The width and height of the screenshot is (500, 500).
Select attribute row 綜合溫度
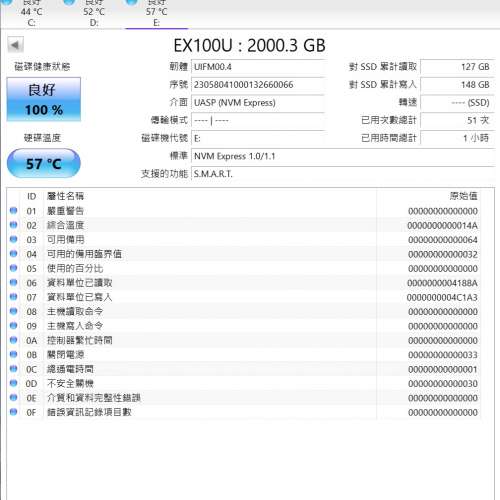244,225
